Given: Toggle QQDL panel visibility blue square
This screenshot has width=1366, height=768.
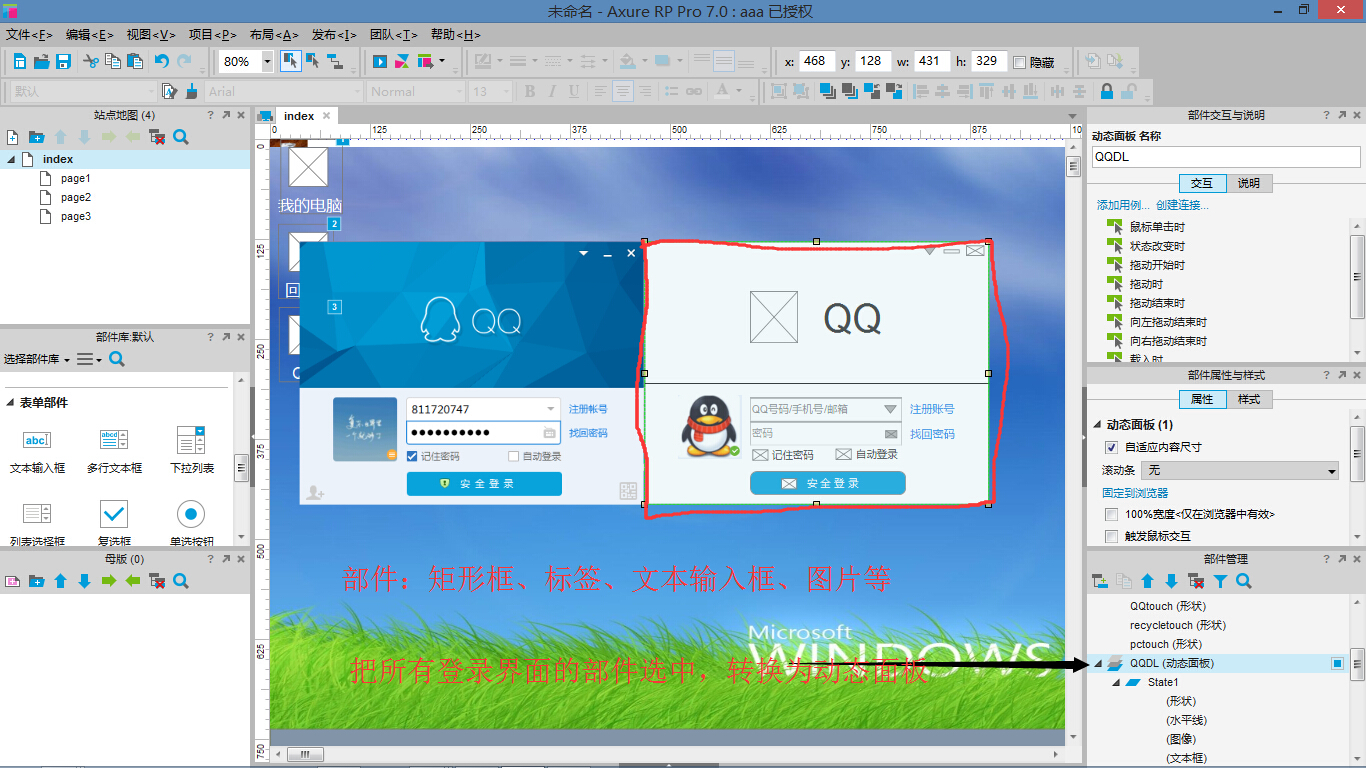Looking at the screenshot, I should point(1338,663).
